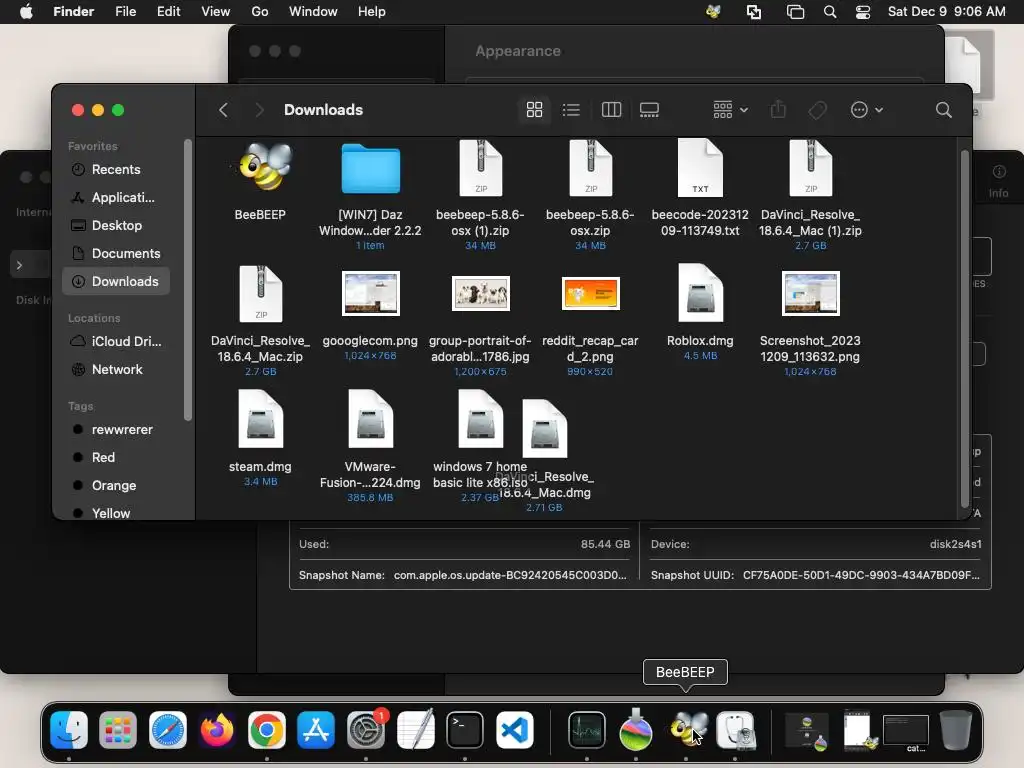Click the Share toolbar icon
This screenshot has width=1024, height=768.
778,110
